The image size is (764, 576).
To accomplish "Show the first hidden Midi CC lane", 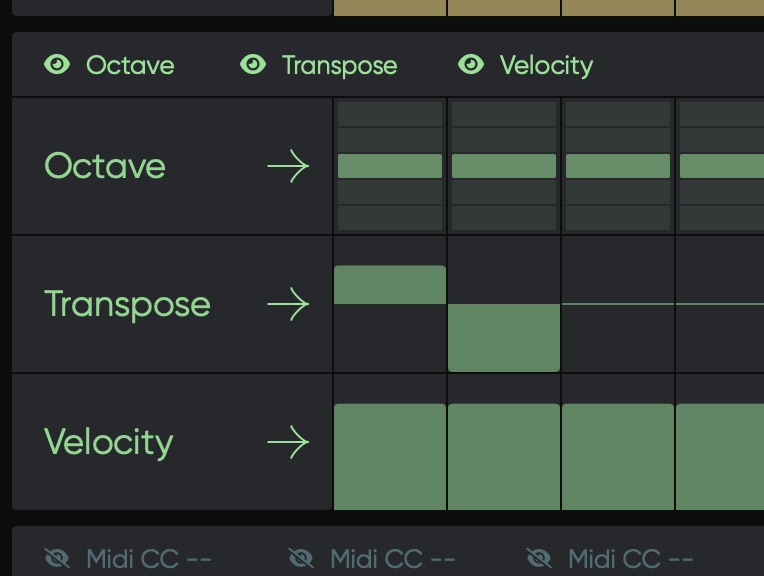I will (58, 558).
